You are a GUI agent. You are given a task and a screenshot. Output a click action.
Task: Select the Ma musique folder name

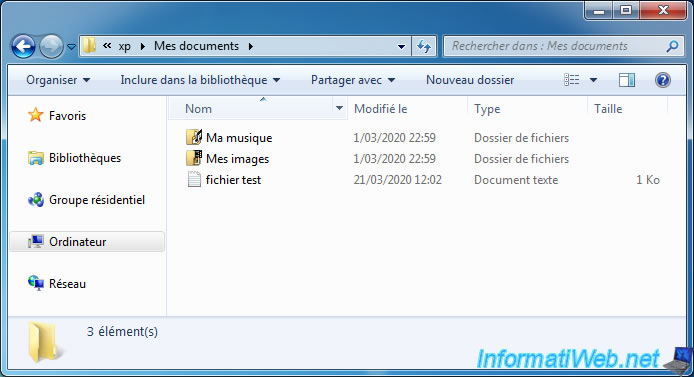[x=239, y=138]
